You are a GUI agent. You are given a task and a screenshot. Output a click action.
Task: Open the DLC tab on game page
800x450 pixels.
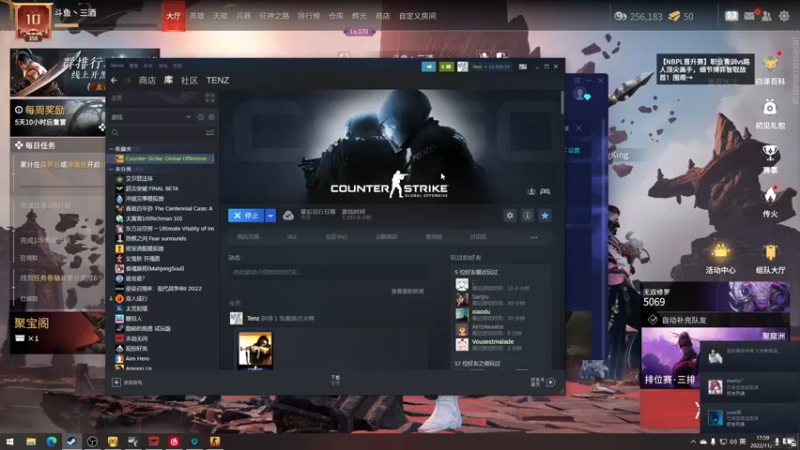click(x=292, y=237)
